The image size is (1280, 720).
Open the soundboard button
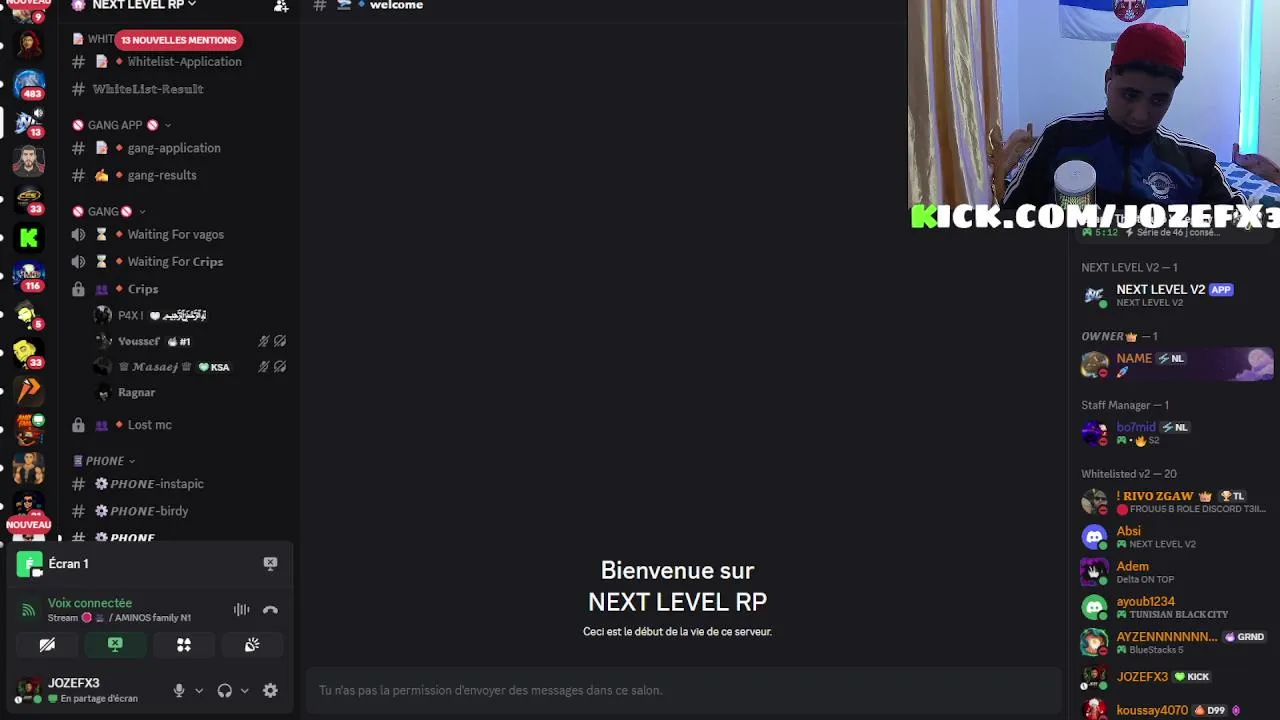[x=252, y=645]
